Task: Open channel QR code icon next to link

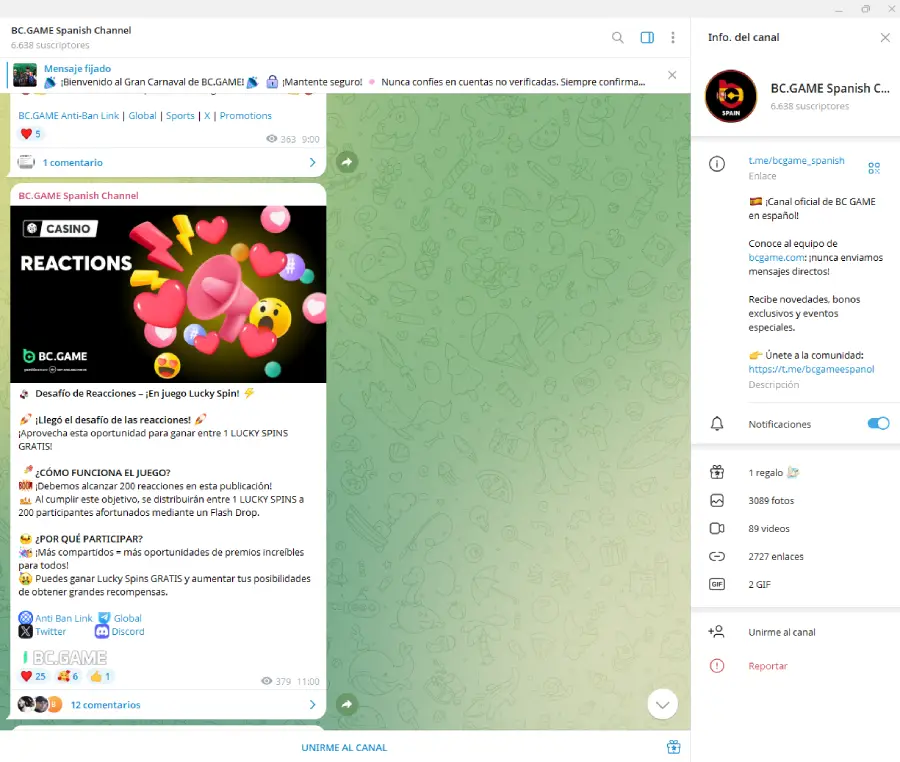Action: [876, 165]
